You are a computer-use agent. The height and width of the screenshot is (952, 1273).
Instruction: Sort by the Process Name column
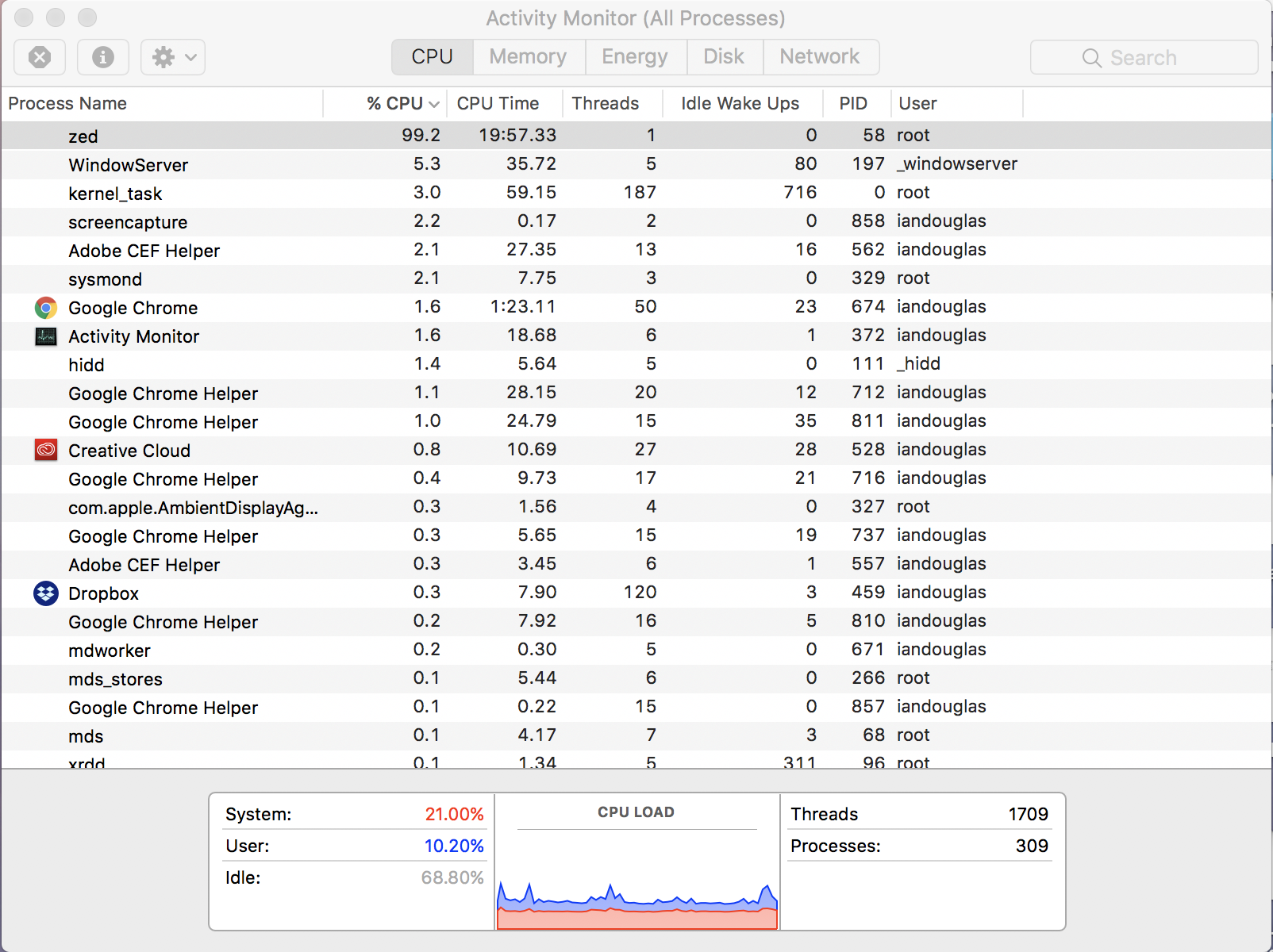162,104
